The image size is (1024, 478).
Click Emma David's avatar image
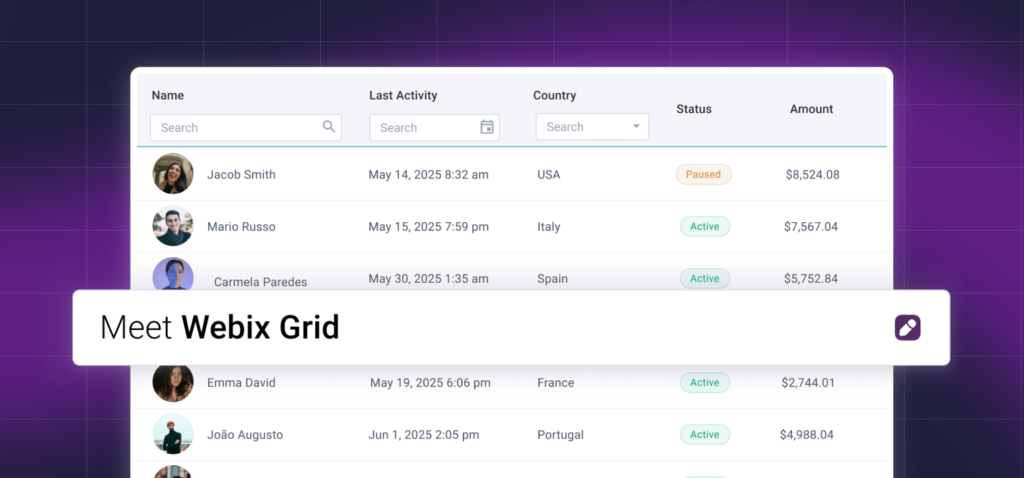pyautogui.click(x=173, y=383)
